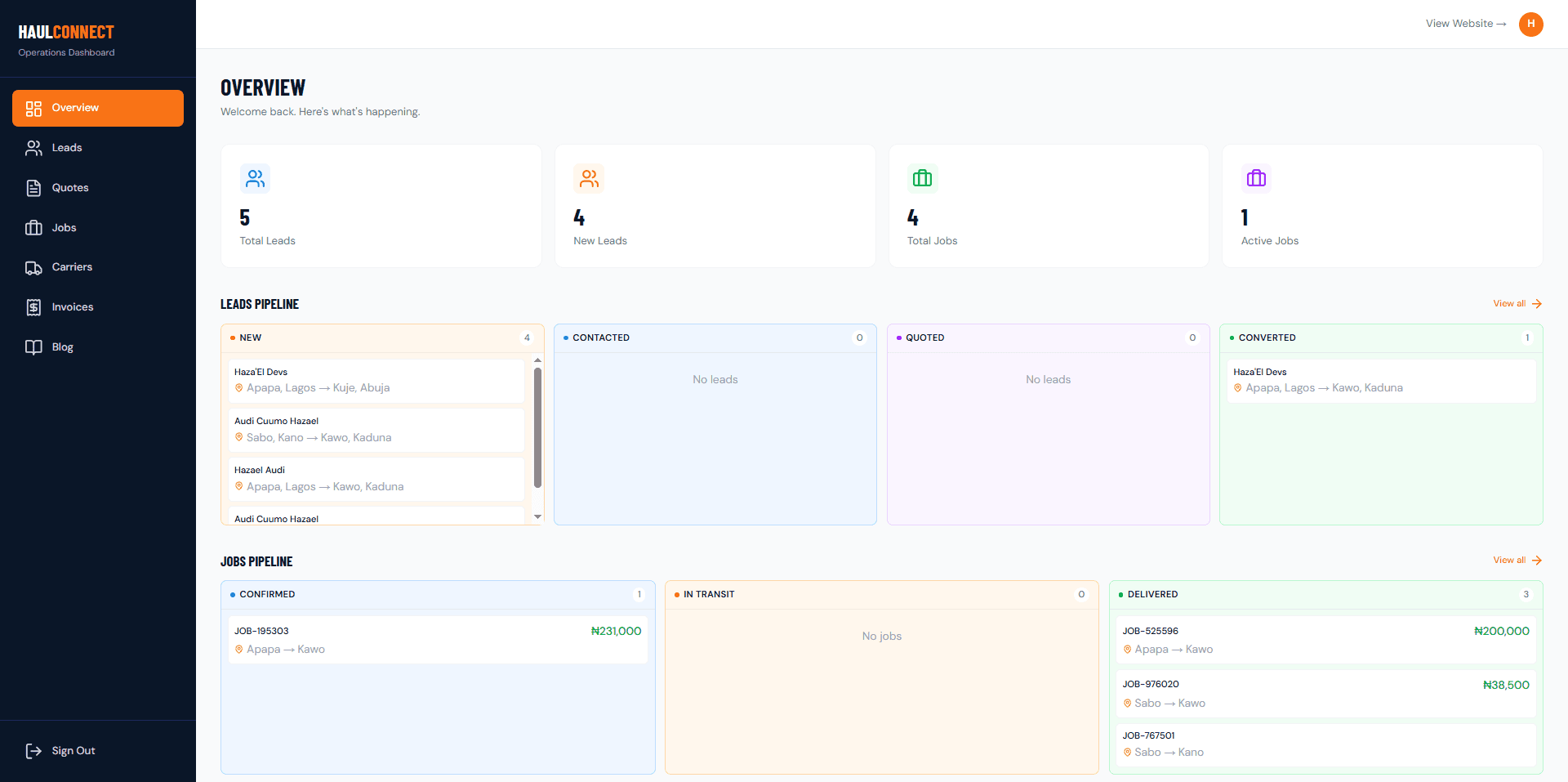Click the ₦231,000 amount
Screen dimensions: 1568x782
[x=616, y=632]
